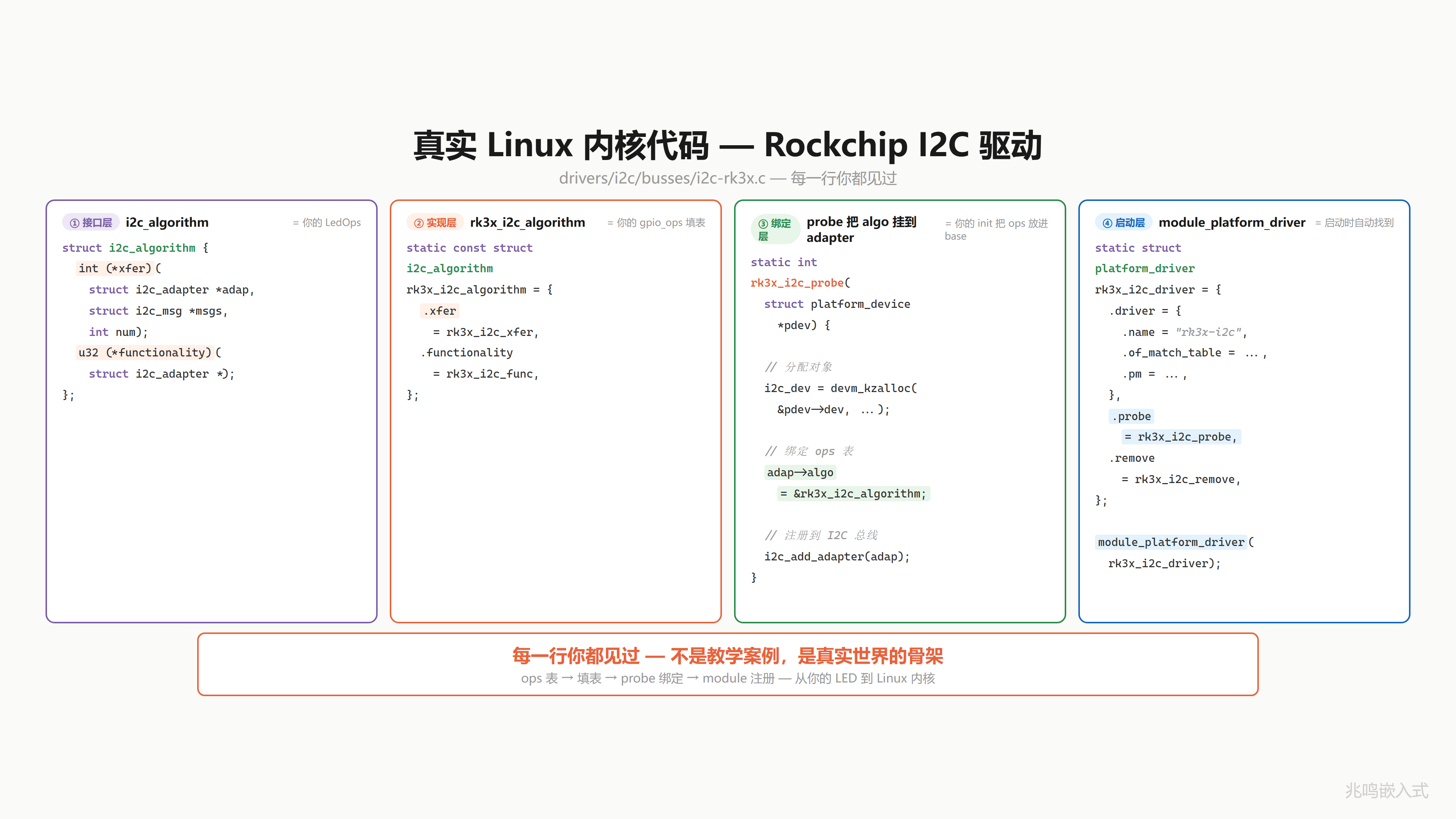Click the note '= 你的 init 把 ops 放进 base'
The height and width of the screenshot is (819, 1456).
click(x=996, y=229)
